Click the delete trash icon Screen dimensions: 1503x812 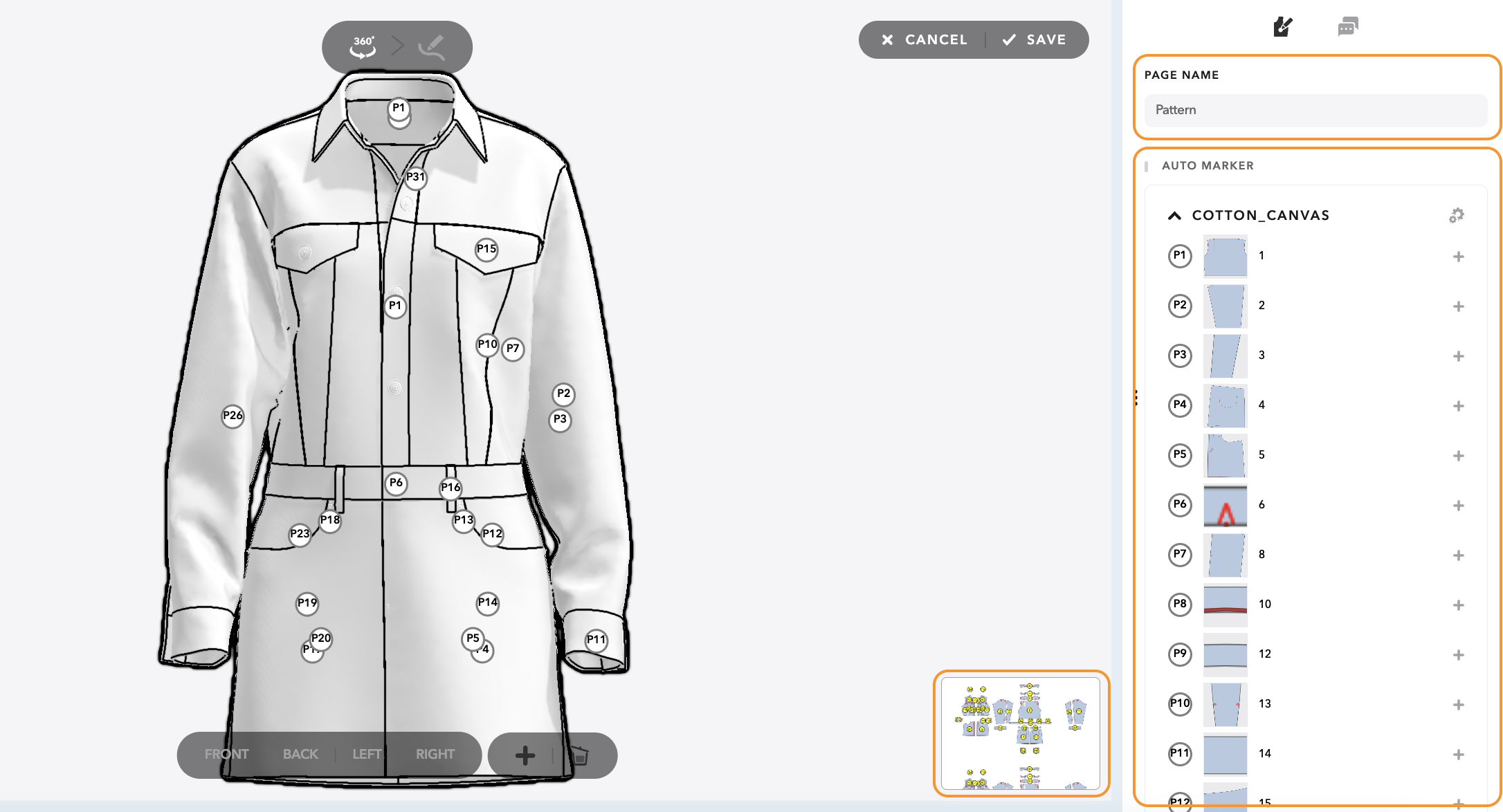tap(580, 755)
